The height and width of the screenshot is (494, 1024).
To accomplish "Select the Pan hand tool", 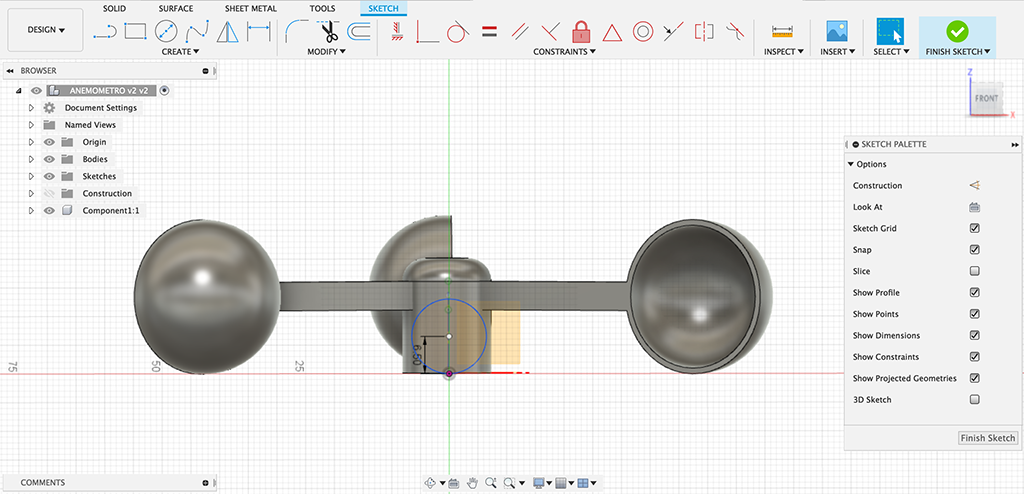I will [x=473, y=483].
